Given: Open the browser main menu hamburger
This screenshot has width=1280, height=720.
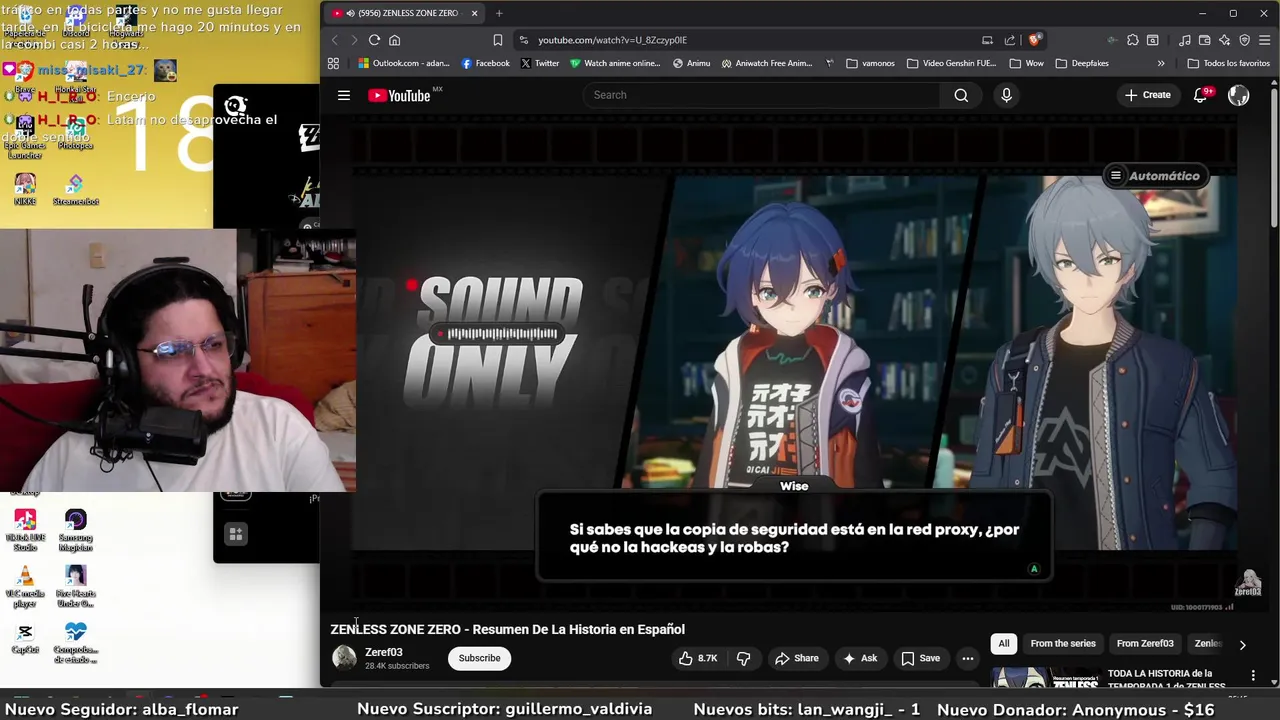Looking at the screenshot, I should coord(1264,40).
